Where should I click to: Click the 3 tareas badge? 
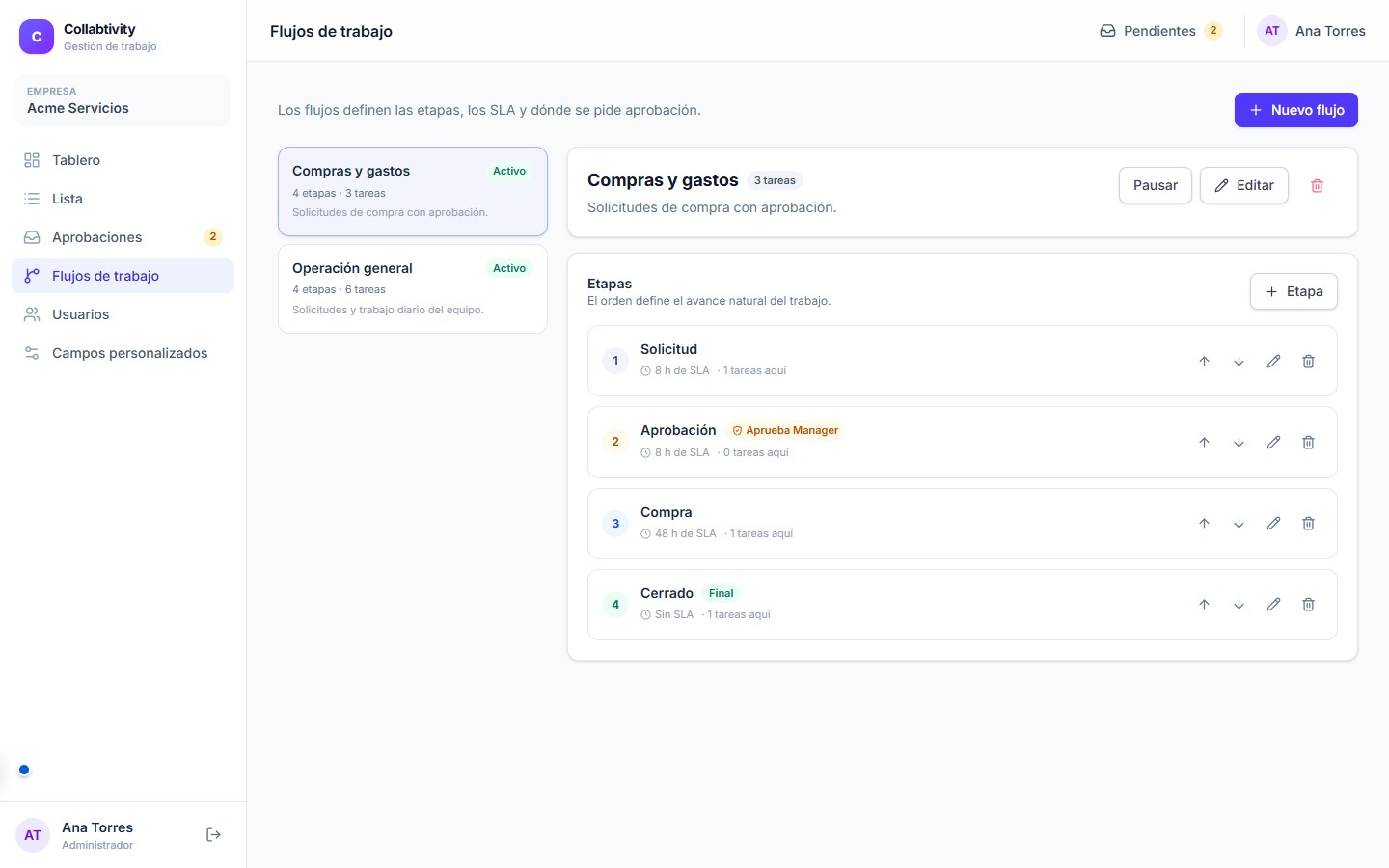775,180
